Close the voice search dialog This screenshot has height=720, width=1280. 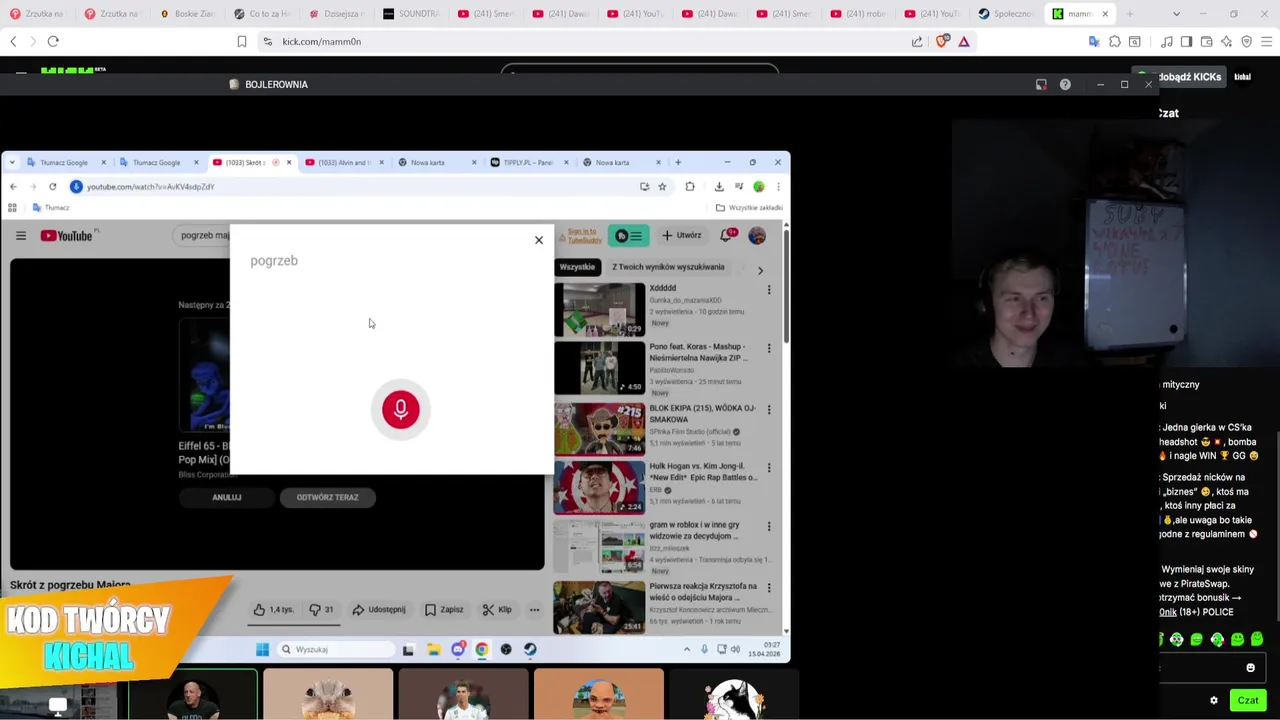pos(538,240)
